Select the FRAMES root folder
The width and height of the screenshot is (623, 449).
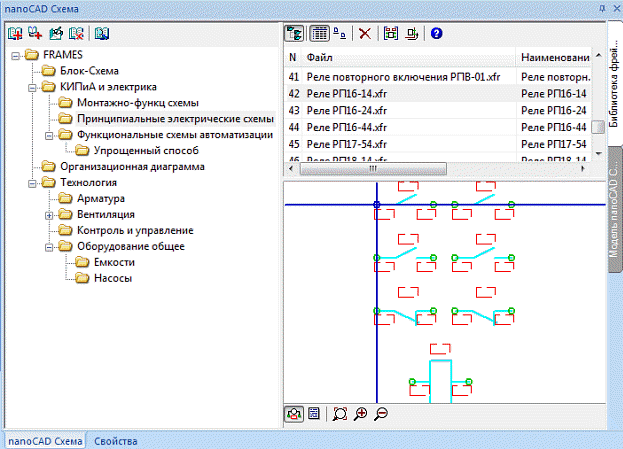[x=62, y=55]
